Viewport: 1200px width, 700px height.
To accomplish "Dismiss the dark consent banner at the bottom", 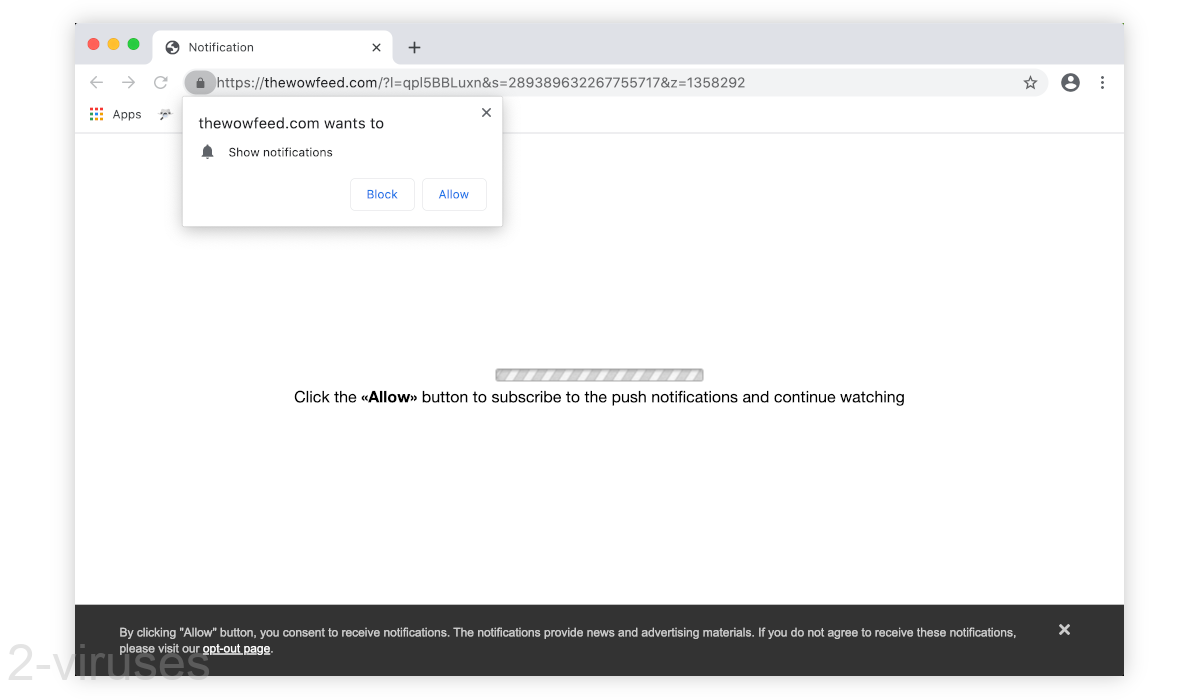I will (x=1064, y=629).
